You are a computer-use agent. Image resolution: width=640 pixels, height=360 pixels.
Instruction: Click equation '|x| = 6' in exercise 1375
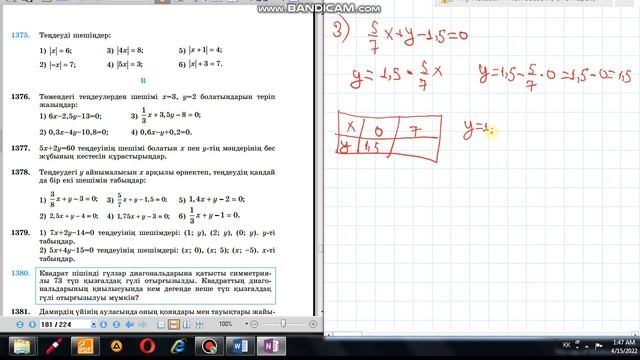click(60, 51)
